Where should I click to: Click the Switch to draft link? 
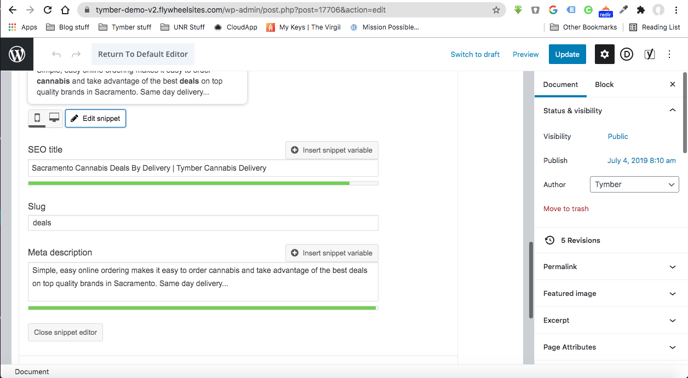[x=475, y=54]
